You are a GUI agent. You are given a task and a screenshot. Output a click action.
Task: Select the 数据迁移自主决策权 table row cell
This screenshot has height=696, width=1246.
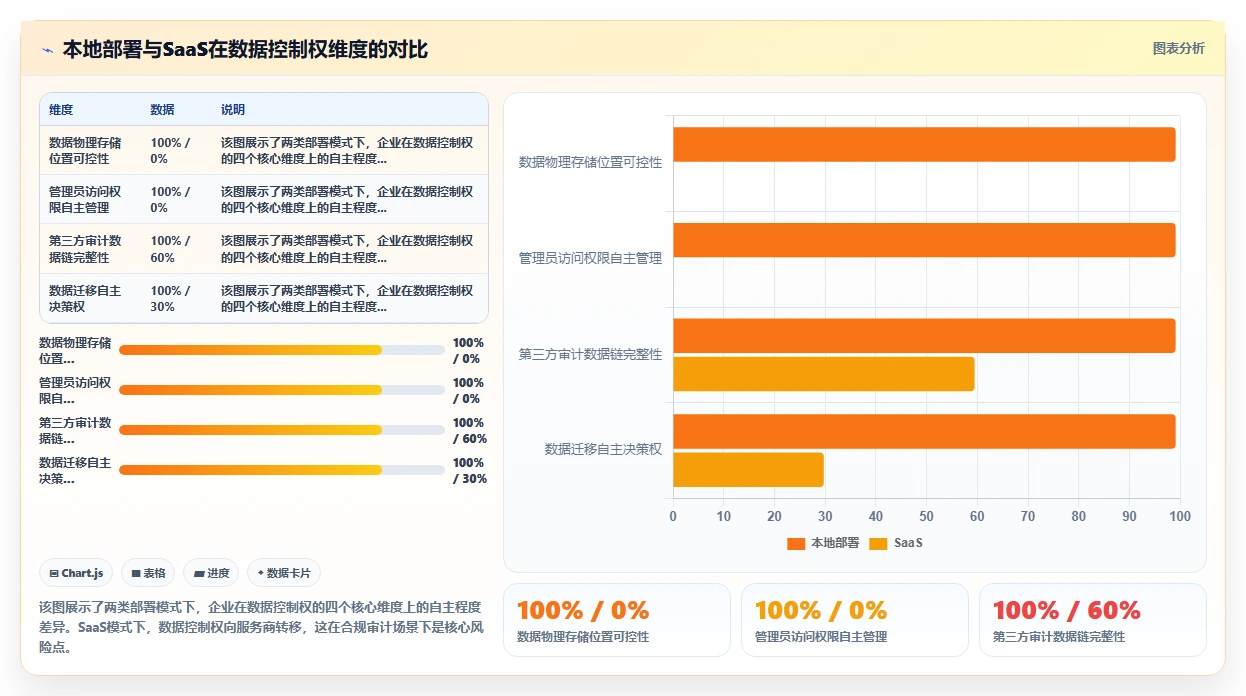tap(86, 298)
